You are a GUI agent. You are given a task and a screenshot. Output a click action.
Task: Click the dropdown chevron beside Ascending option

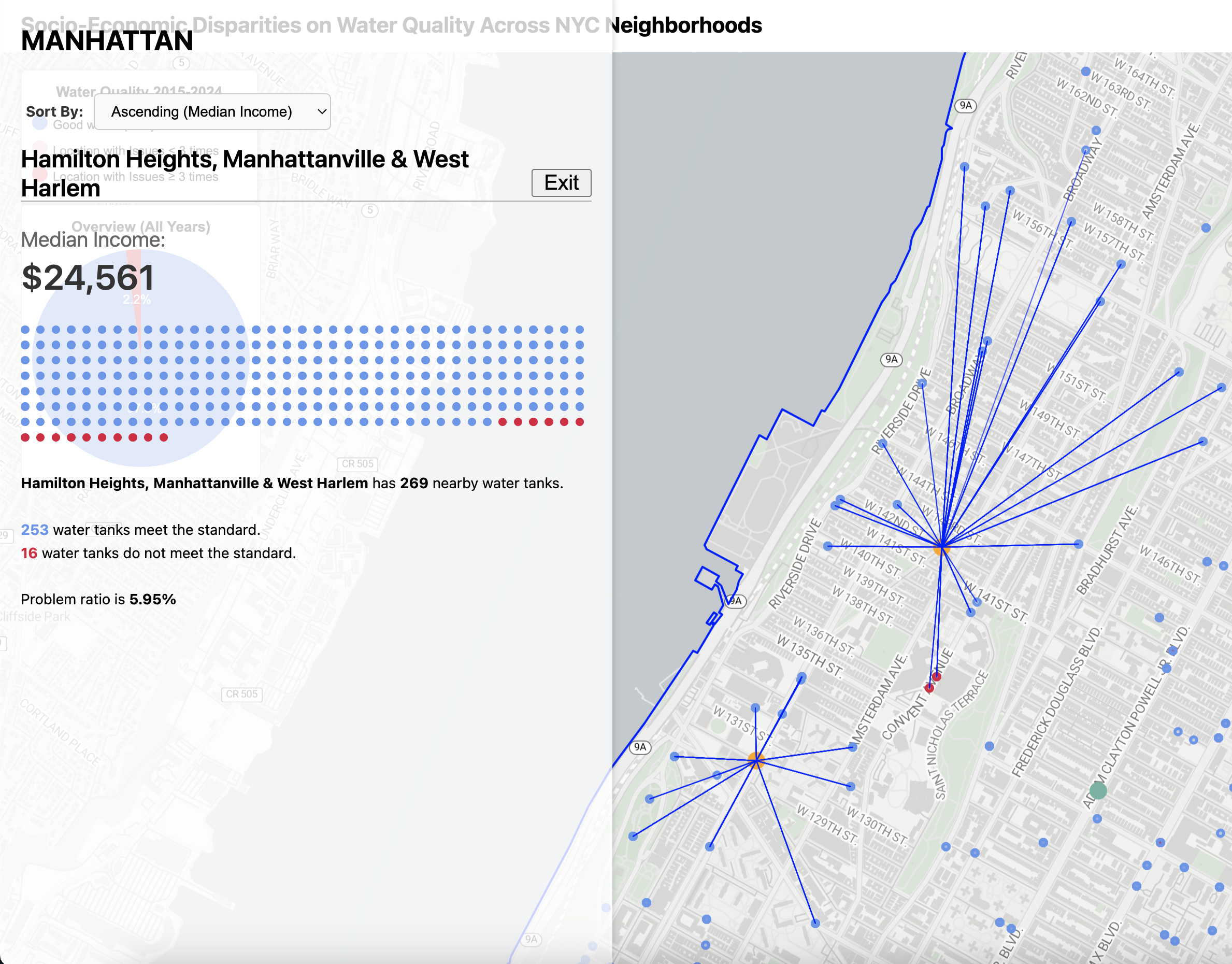coord(322,112)
